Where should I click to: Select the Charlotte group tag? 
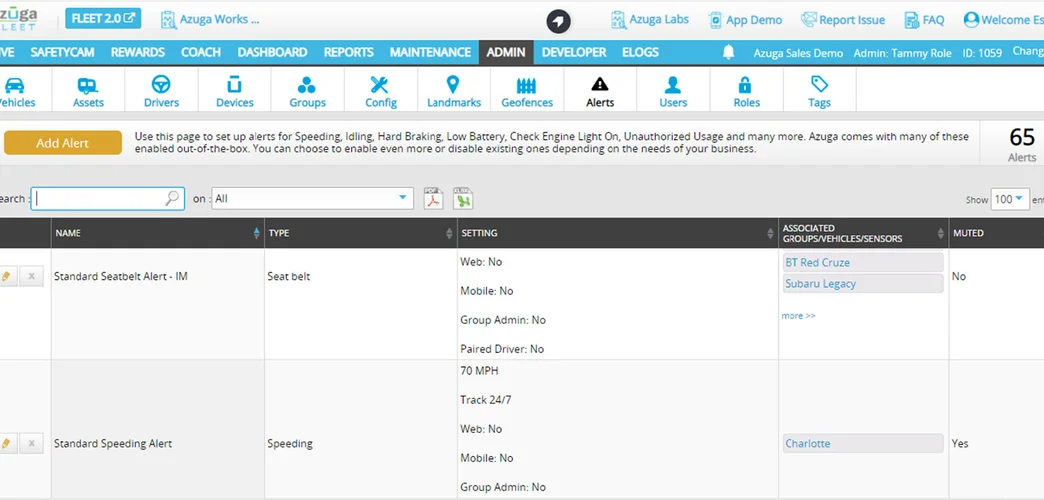808,443
